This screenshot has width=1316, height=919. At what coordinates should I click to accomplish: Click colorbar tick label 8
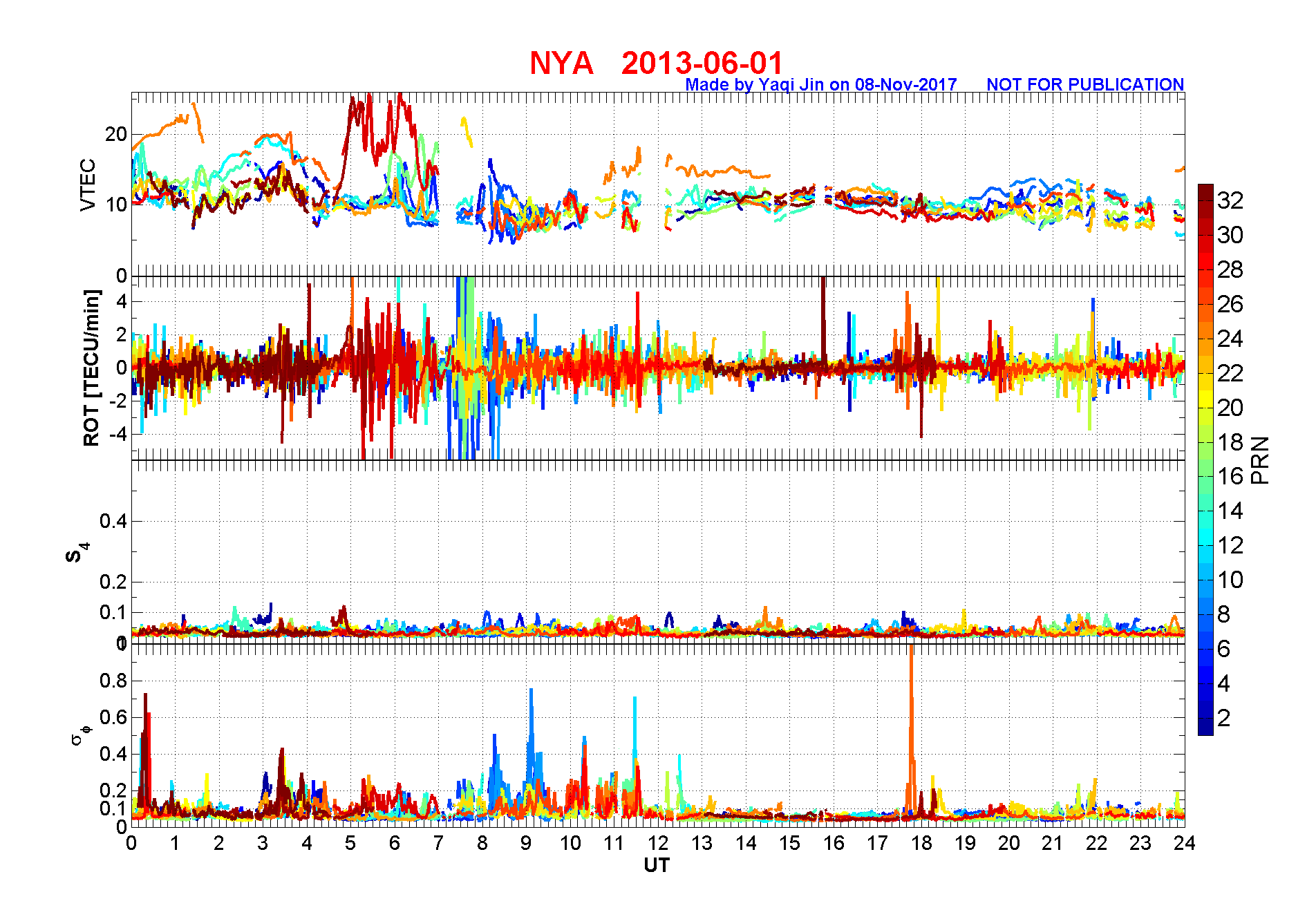coord(1223,614)
